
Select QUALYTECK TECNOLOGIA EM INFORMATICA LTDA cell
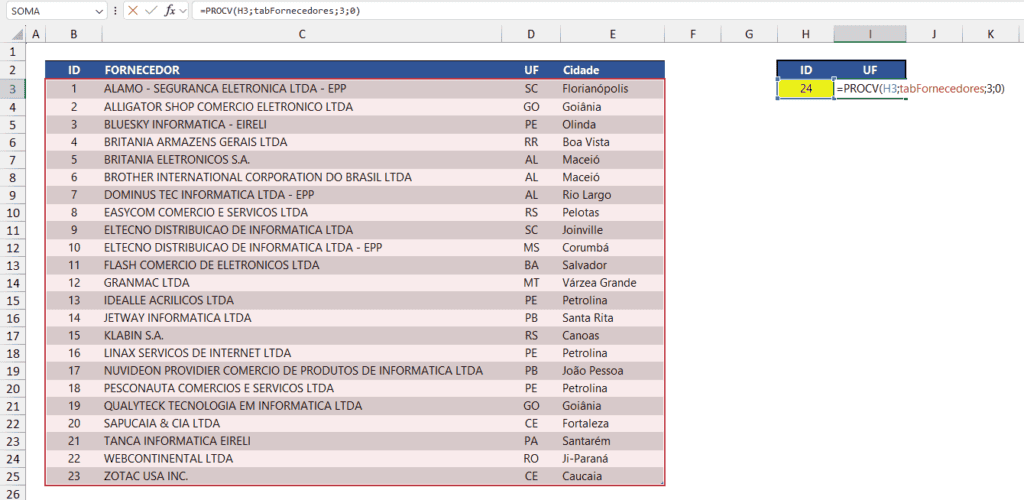(302, 406)
